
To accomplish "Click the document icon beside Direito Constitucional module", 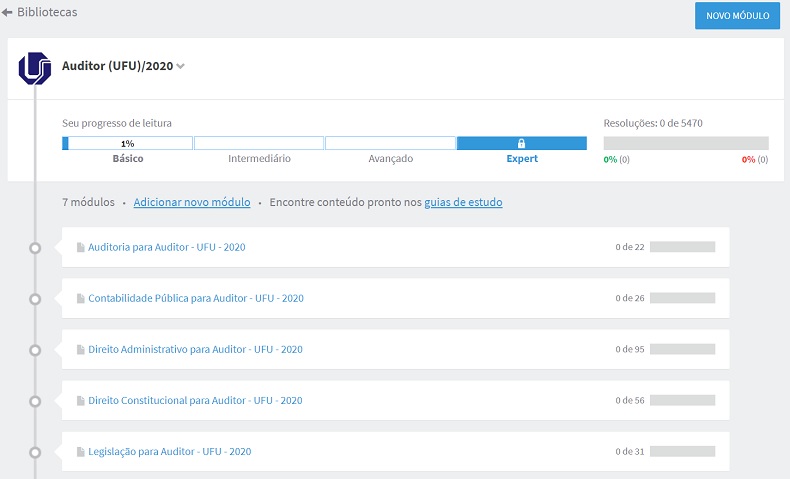I will click(x=80, y=401).
